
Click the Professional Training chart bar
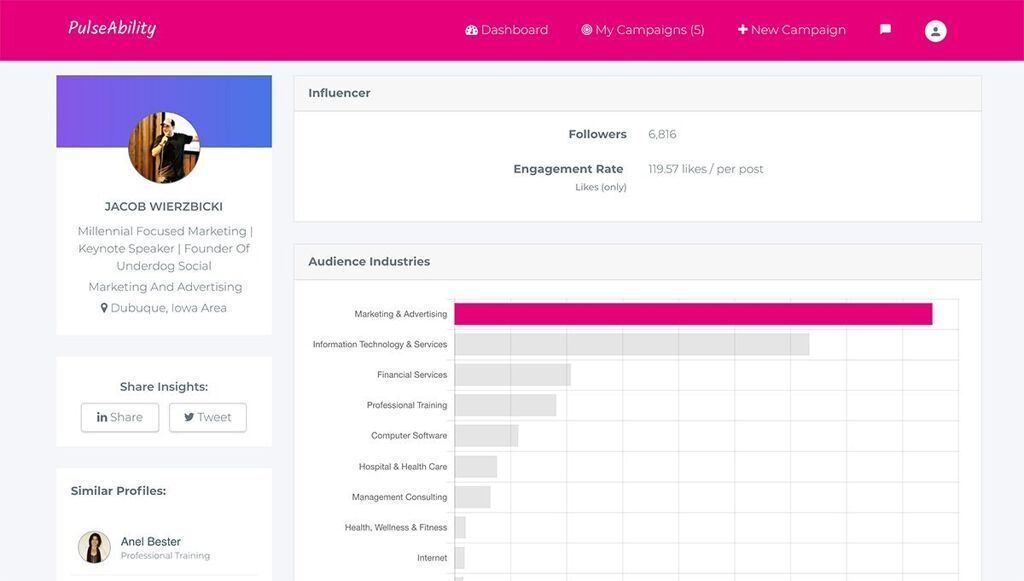pos(505,405)
